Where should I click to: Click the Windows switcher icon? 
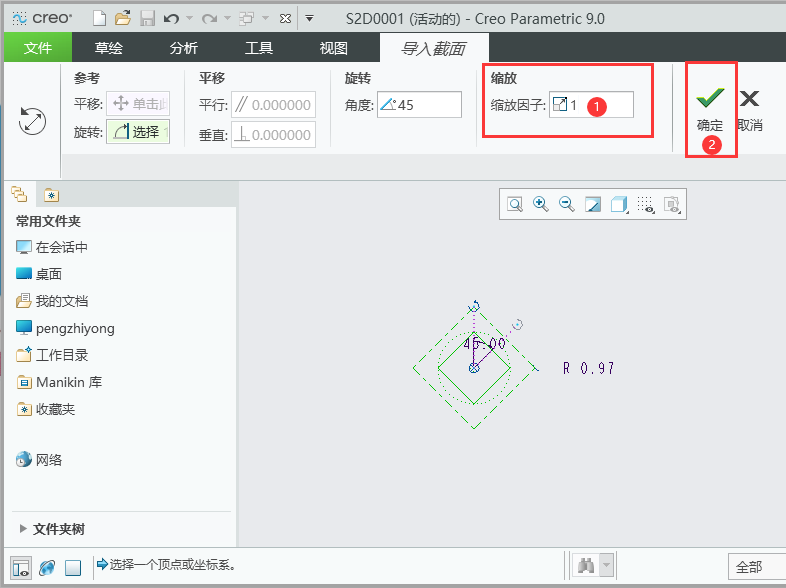[x=247, y=19]
